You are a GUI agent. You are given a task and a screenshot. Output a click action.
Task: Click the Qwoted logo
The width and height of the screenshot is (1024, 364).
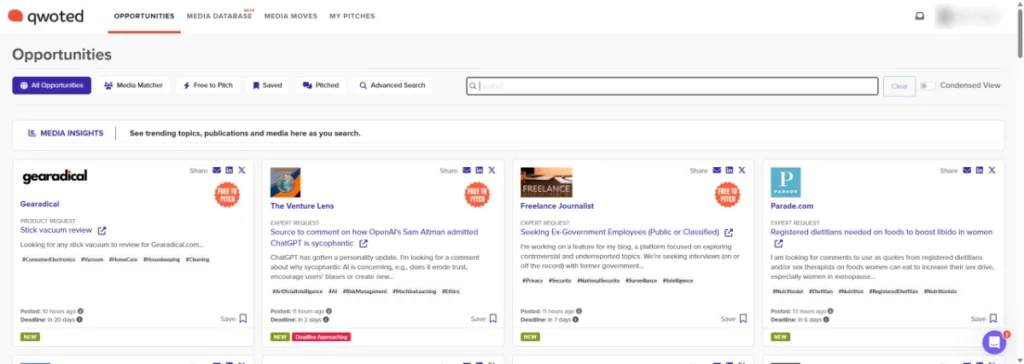46,16
